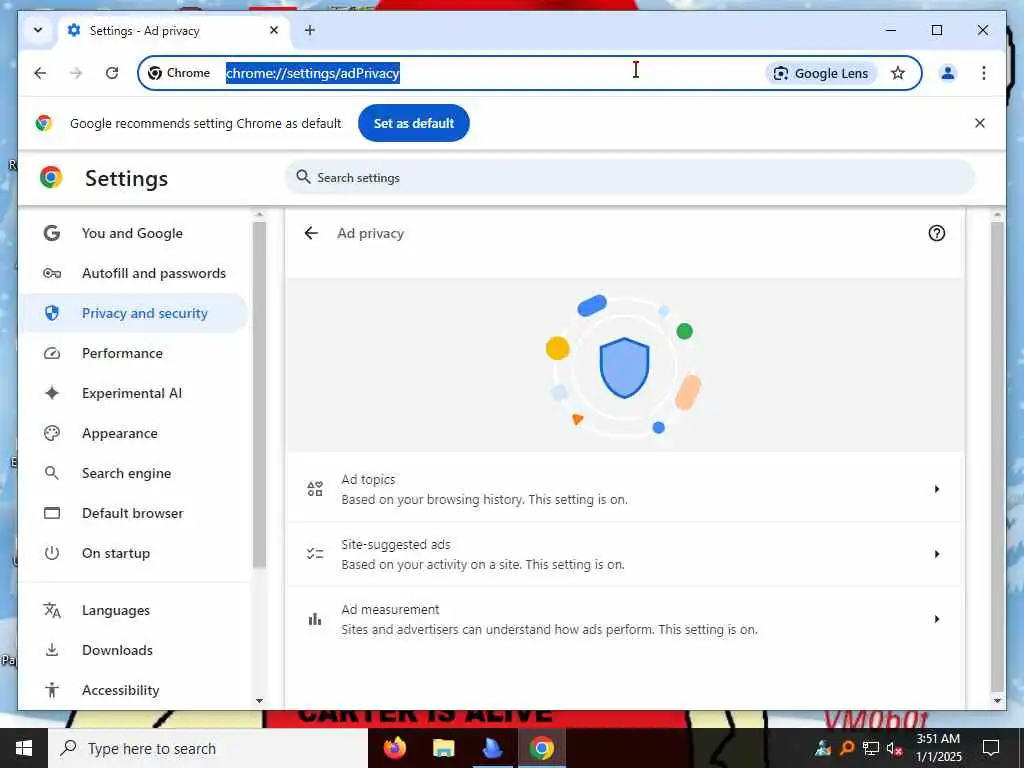Open On startup settings section
Image resolution: width=1024 pixels, height=768 pixels.
[x=134, y=553]
